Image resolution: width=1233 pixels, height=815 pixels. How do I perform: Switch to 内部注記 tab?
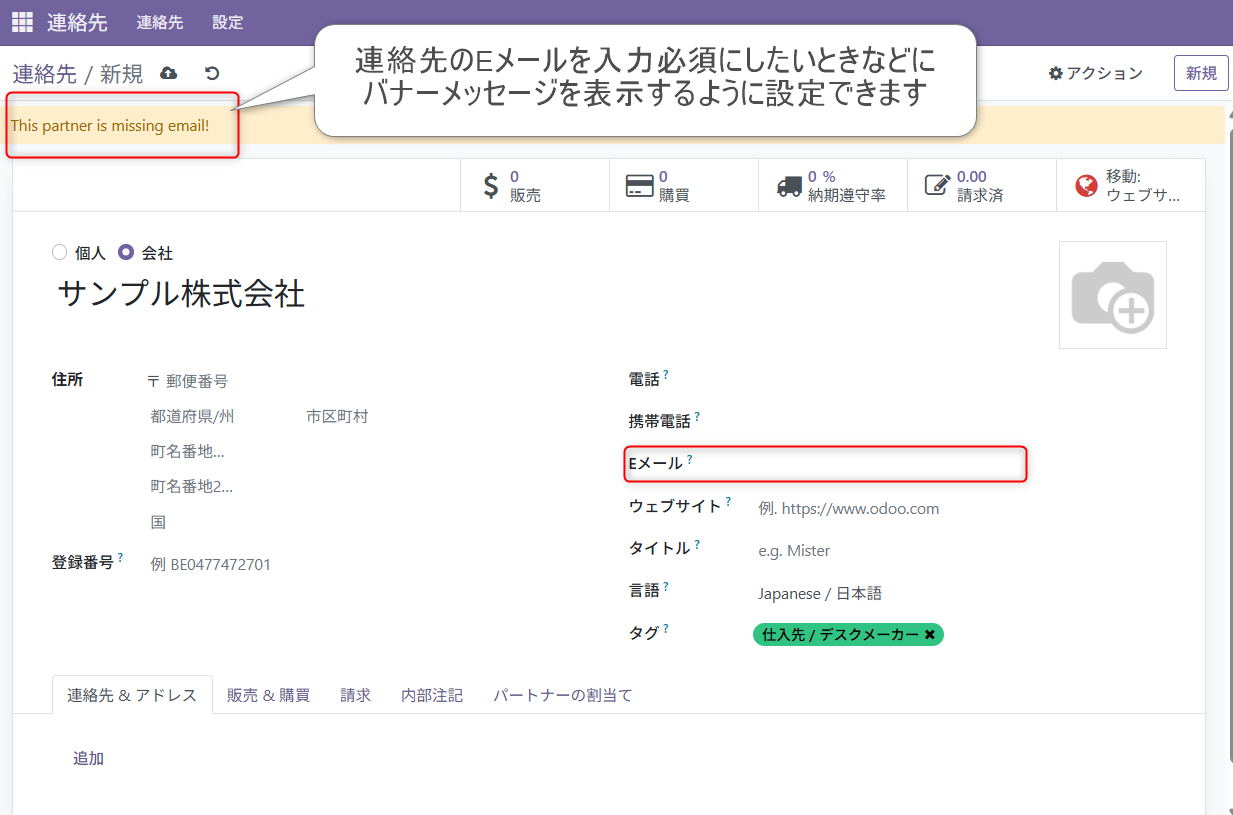coord(432,695)
